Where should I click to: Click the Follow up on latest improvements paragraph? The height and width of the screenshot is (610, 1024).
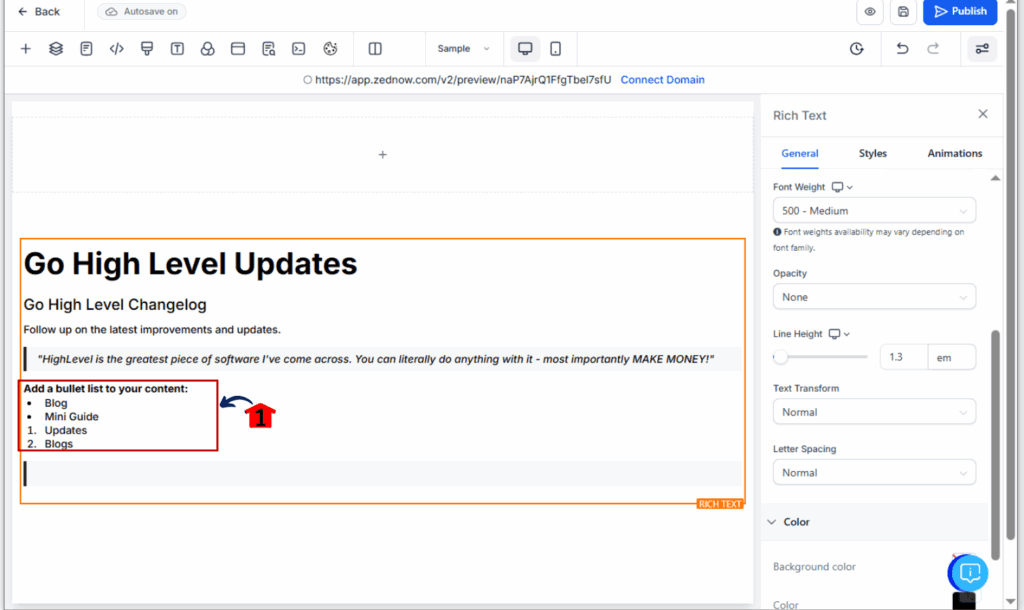[x=152, y=330]
